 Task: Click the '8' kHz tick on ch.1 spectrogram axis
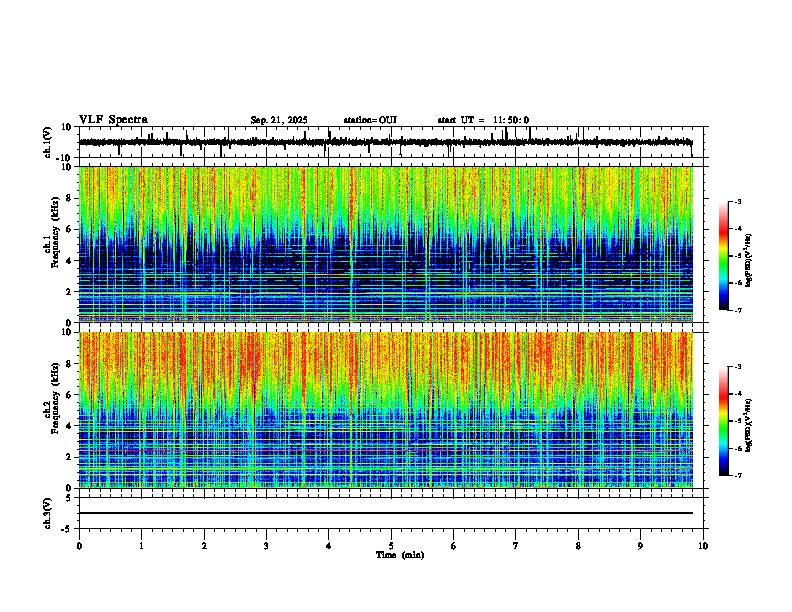[70, 198]
